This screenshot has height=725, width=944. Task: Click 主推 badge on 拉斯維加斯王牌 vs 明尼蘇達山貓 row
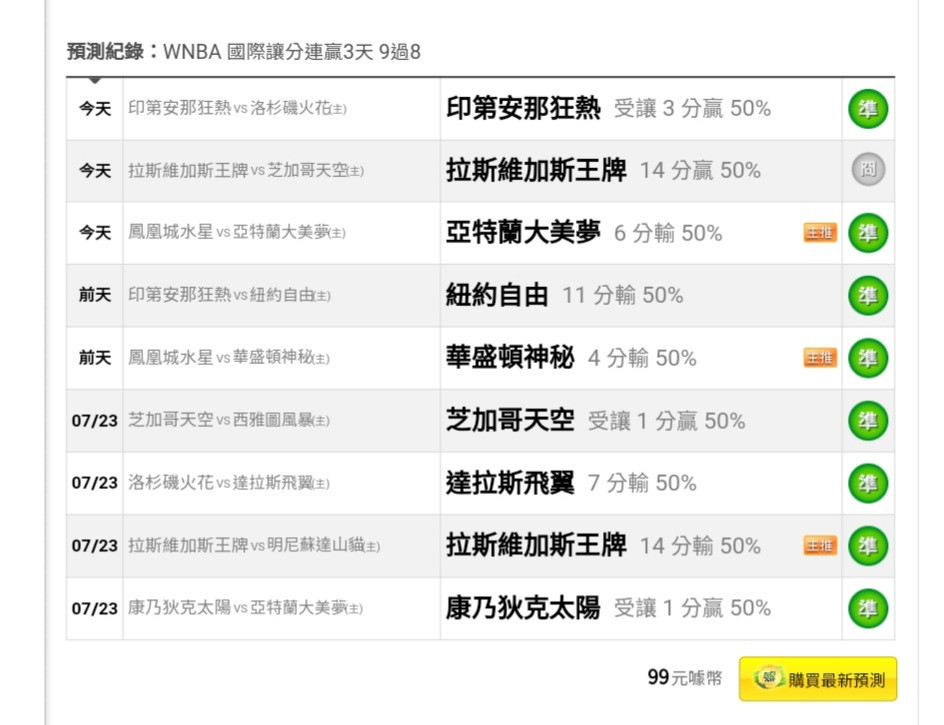click(820, 546)
